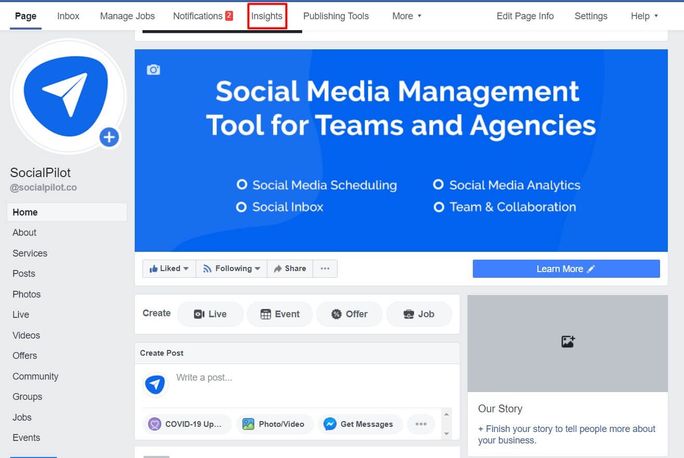684x458 pixels.
Task: Open Groups in left sidebar
Action: point(27,396)
